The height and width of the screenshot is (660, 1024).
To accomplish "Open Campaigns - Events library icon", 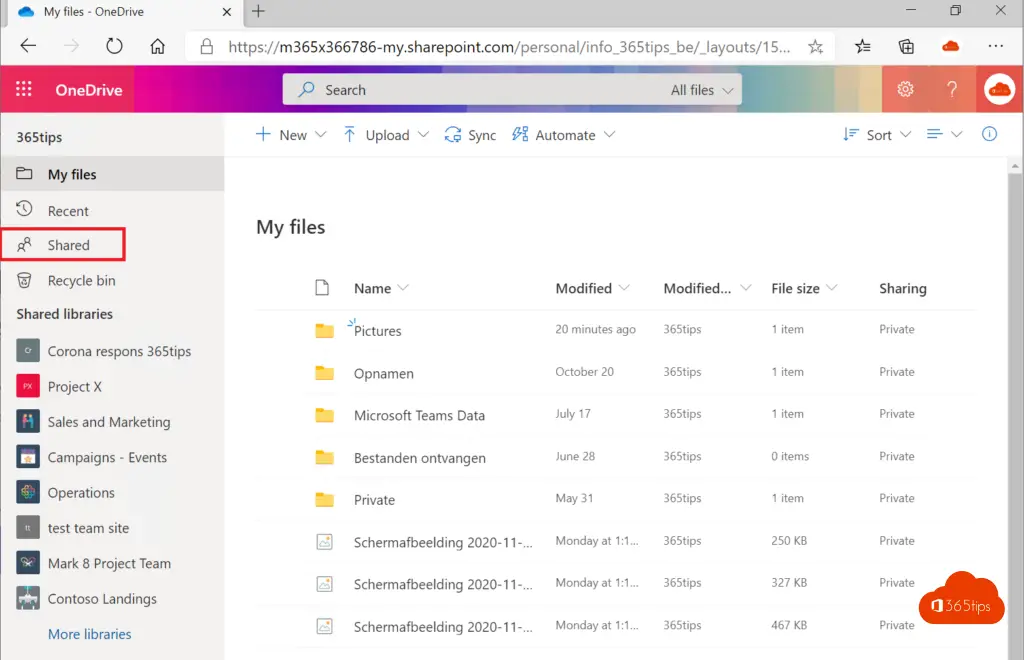I will coord(27,457).
